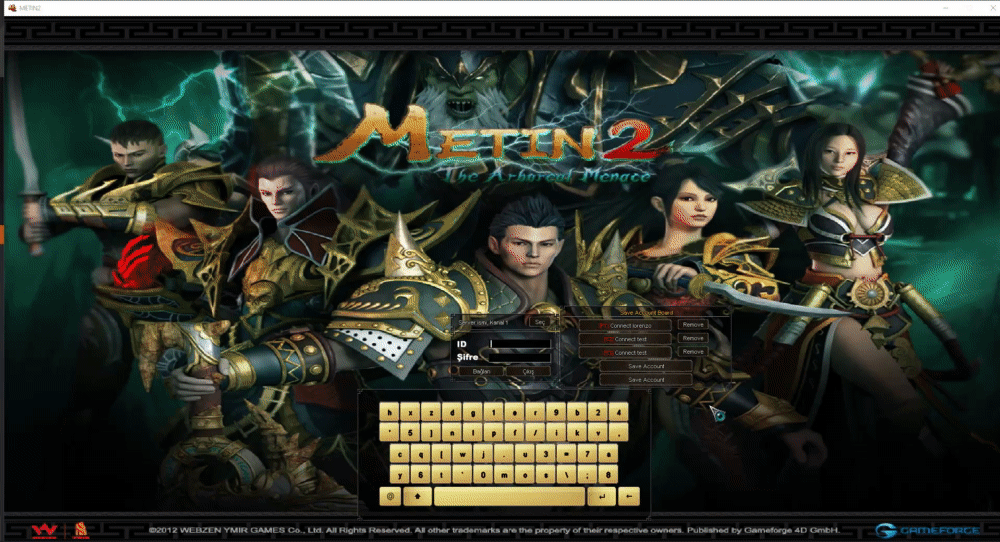Click the backslash key on virtual keyboard
The height and width of the screenshot is (542, 1000).
click(566, 474)
